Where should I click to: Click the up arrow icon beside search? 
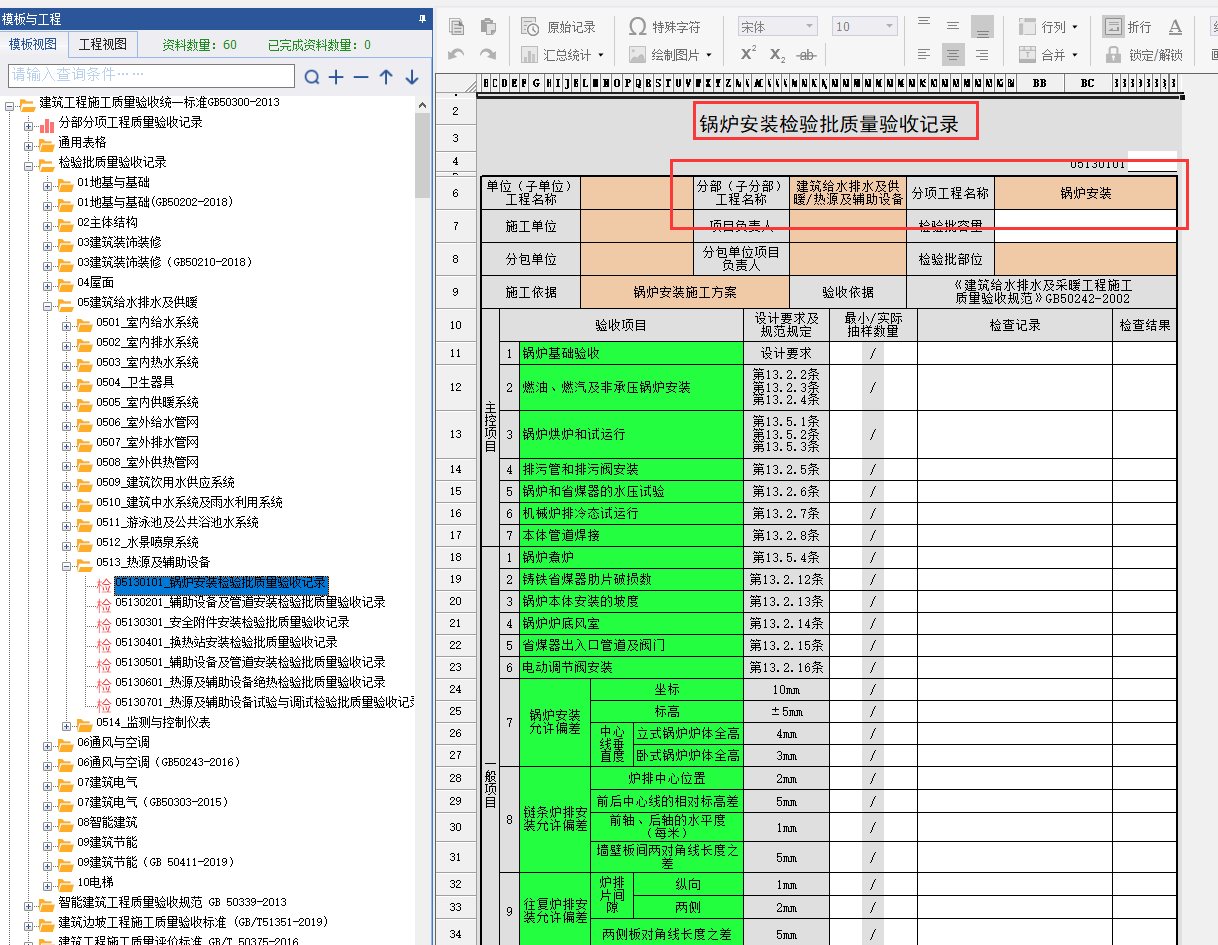386,77
